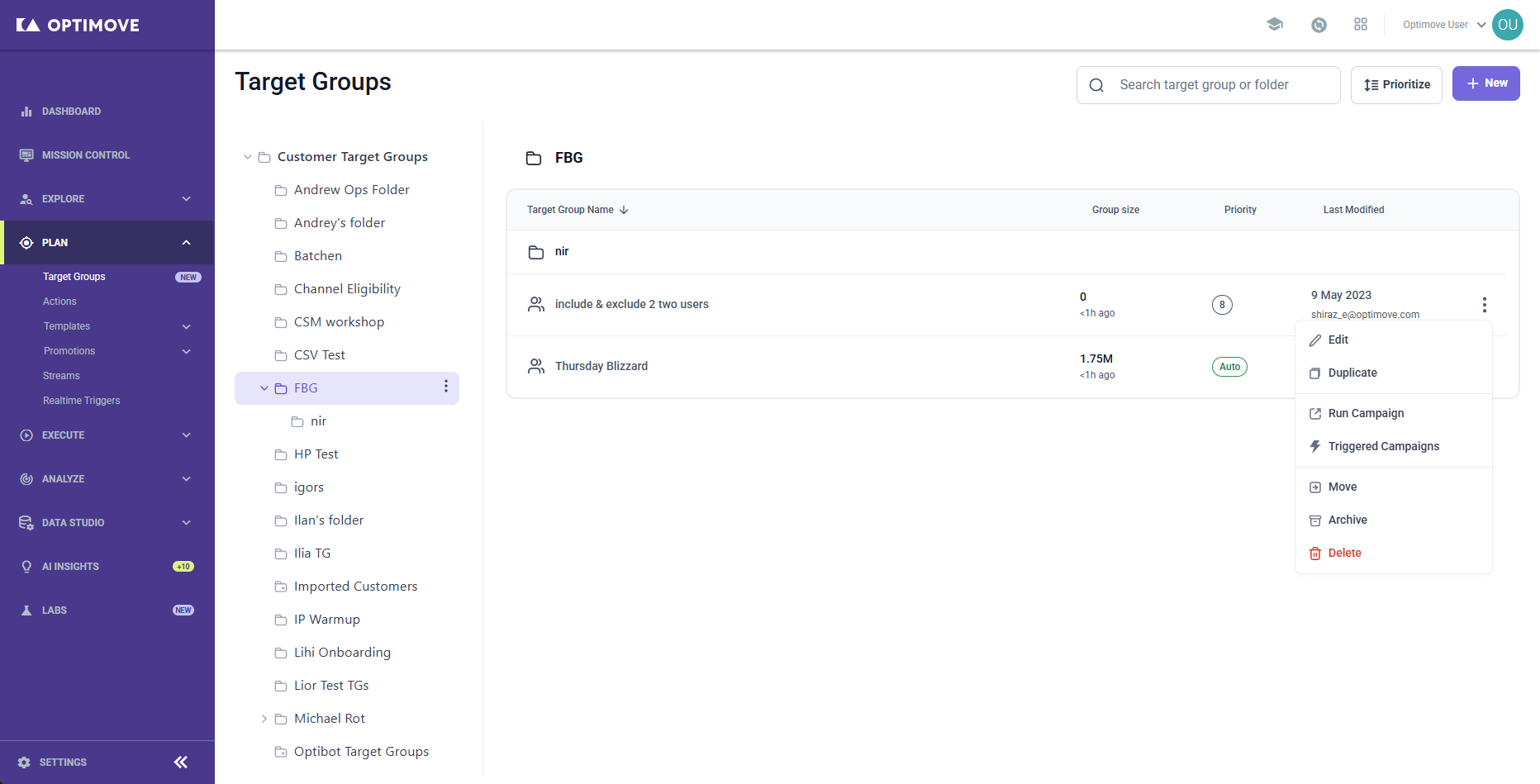Click the Settings gear icon
This screenshot has height=784, width=1540.
(x=24, y=763)
